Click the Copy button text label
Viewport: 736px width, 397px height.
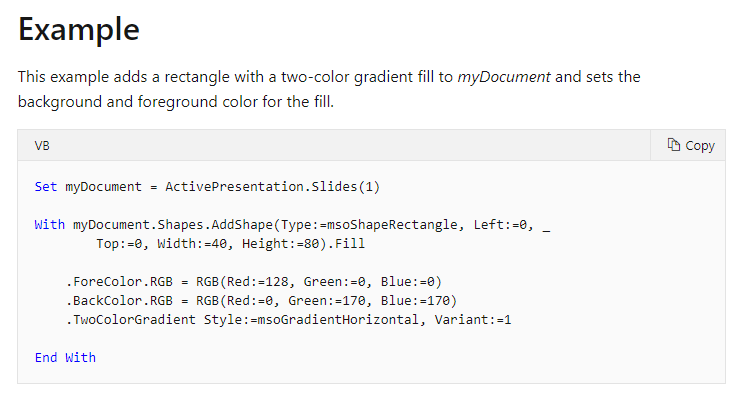[x=700, y=146]
